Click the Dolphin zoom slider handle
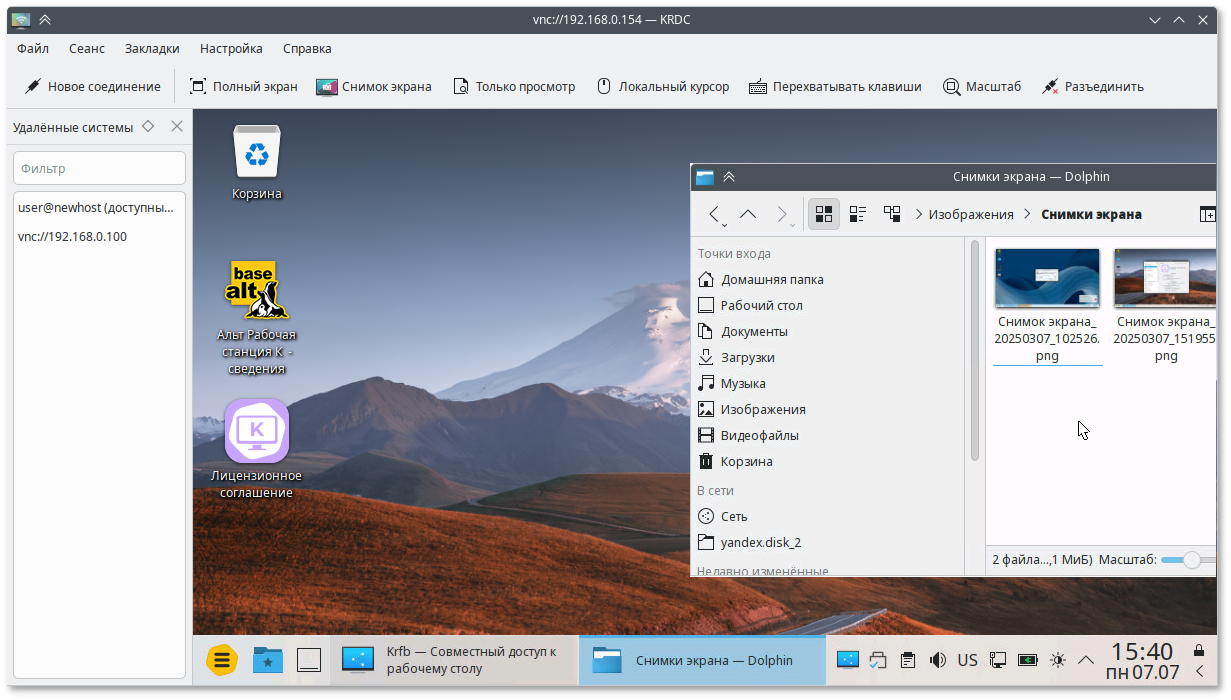Image resolution: width=1231 pixels, height=700 pixels. point(1191,560)
